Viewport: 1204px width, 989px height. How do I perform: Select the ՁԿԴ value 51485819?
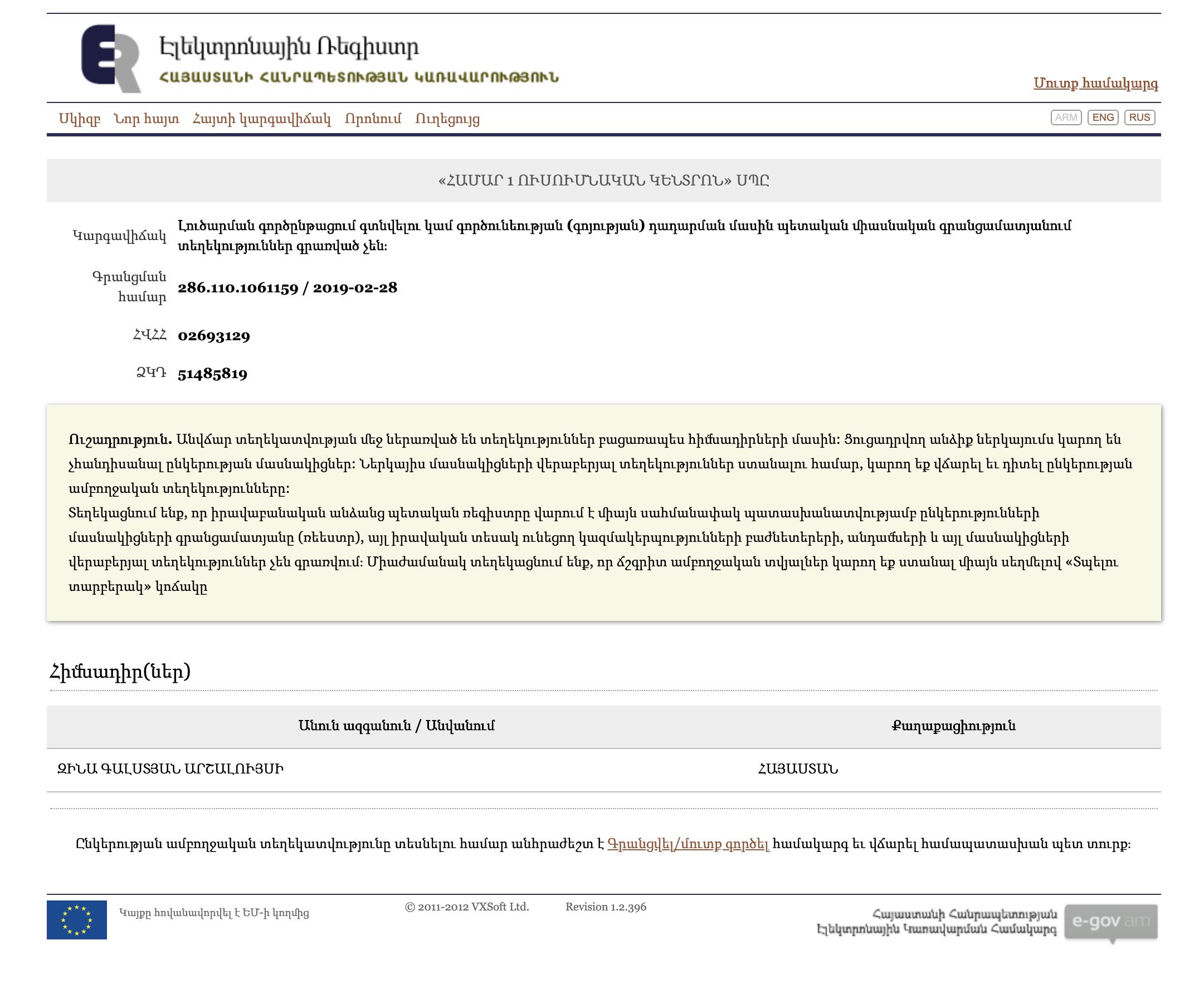[213, 374]
